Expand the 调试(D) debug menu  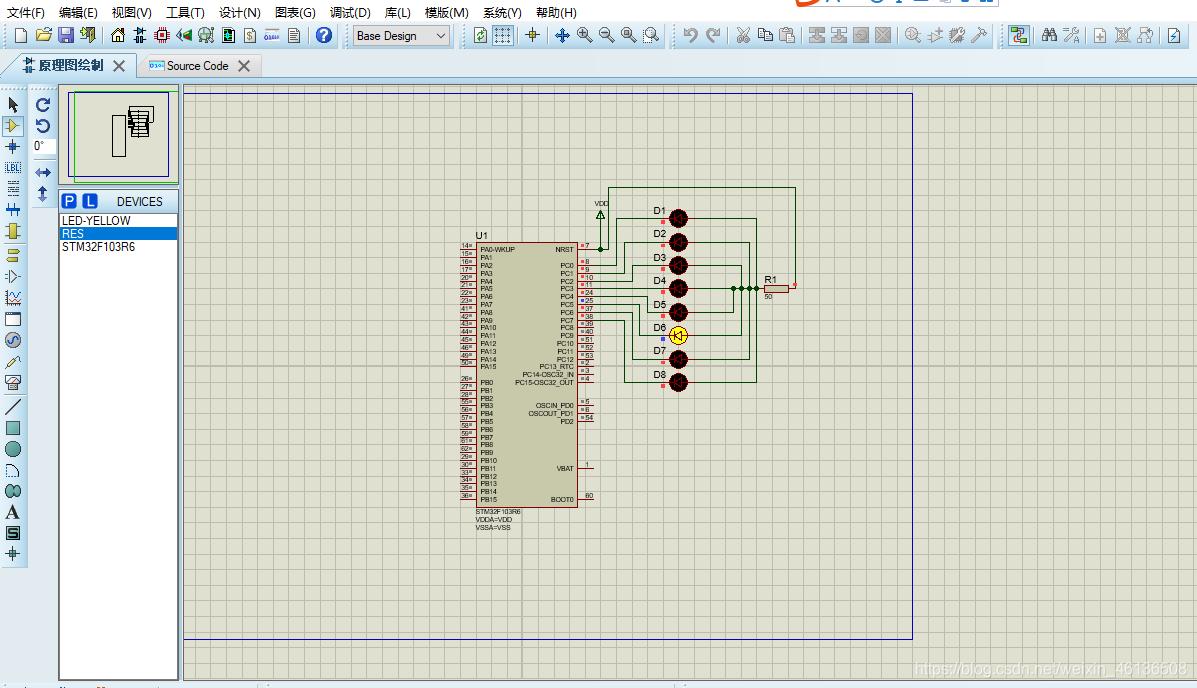click(350, 12)
